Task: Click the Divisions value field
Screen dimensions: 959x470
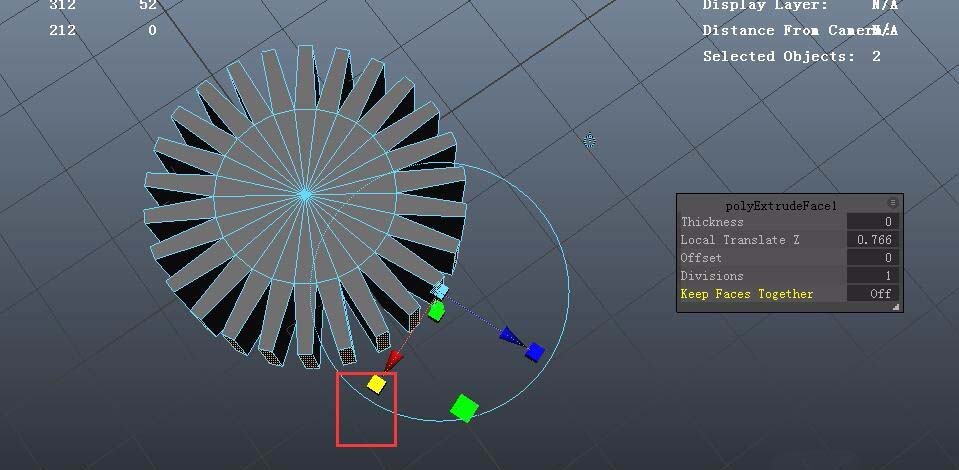Action: coord(873,275)
